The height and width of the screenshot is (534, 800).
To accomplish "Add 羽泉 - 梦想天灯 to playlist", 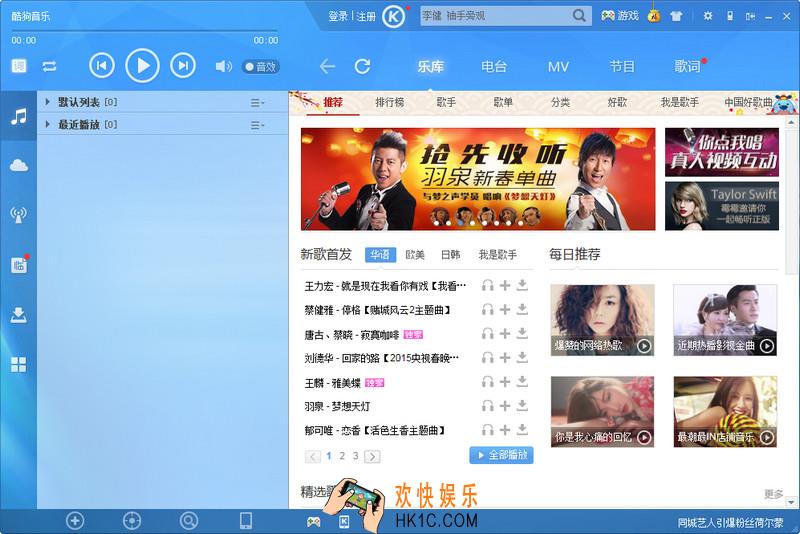I will (505, 406).
